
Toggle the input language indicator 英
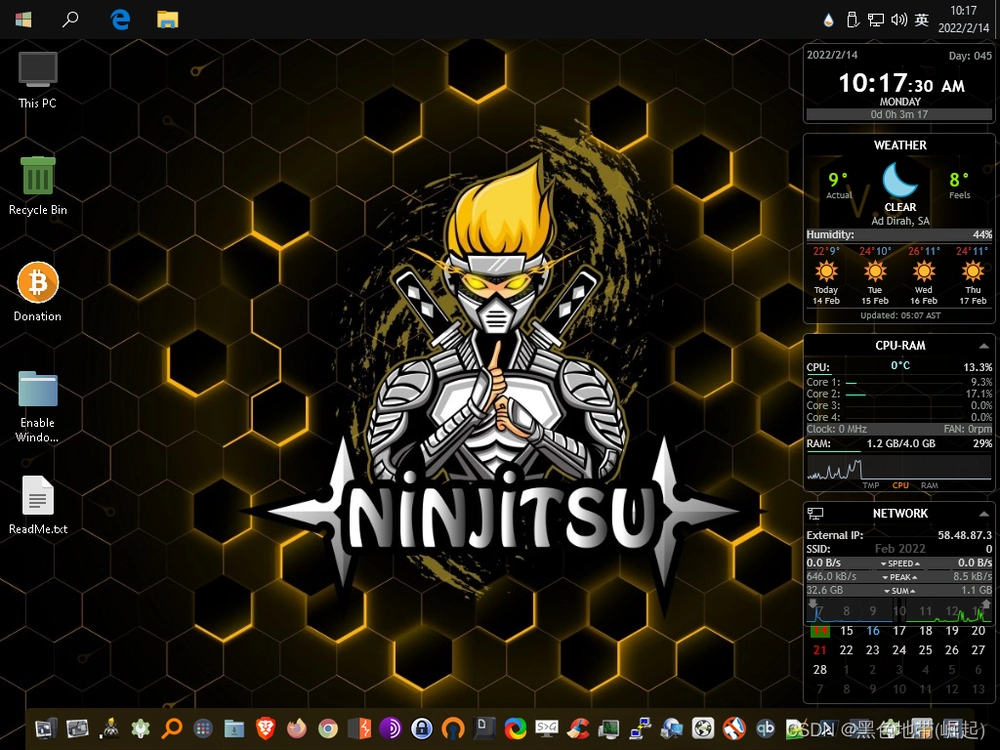[922, 20]
